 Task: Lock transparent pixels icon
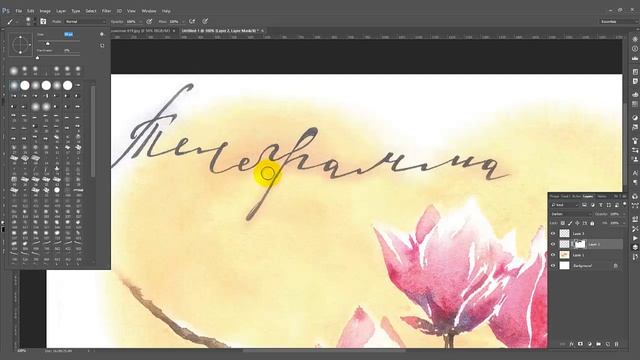563,223
